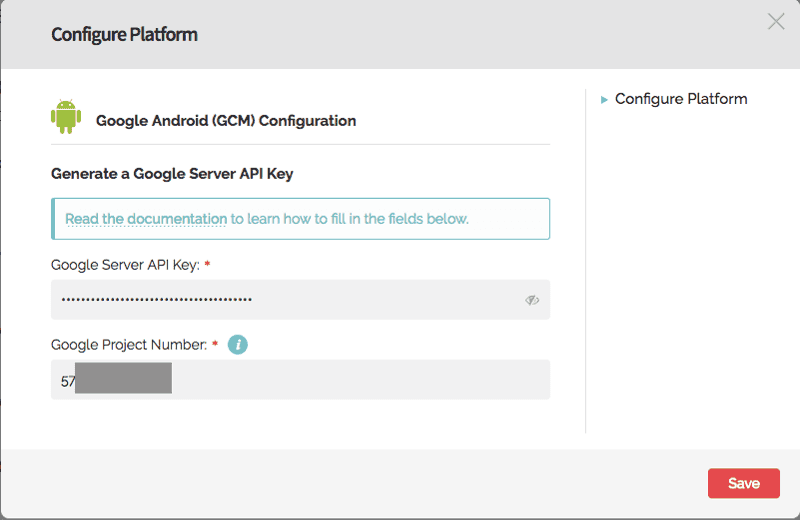This screenshot has height=520, width=800.
Task: Open the Read the documentation link
Action: tap(146, 219)
